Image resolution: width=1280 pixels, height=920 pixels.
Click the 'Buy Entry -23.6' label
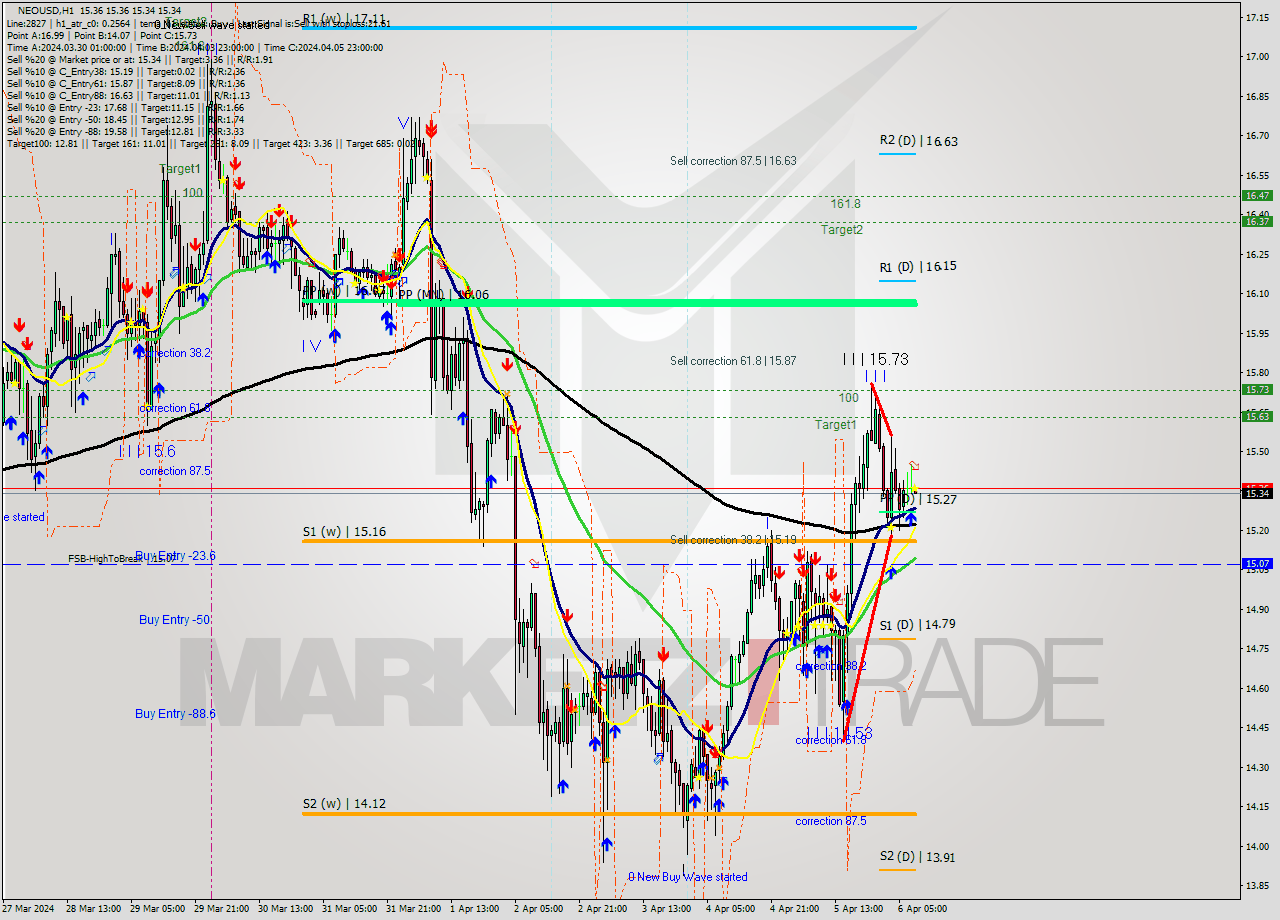click(175, 556)
